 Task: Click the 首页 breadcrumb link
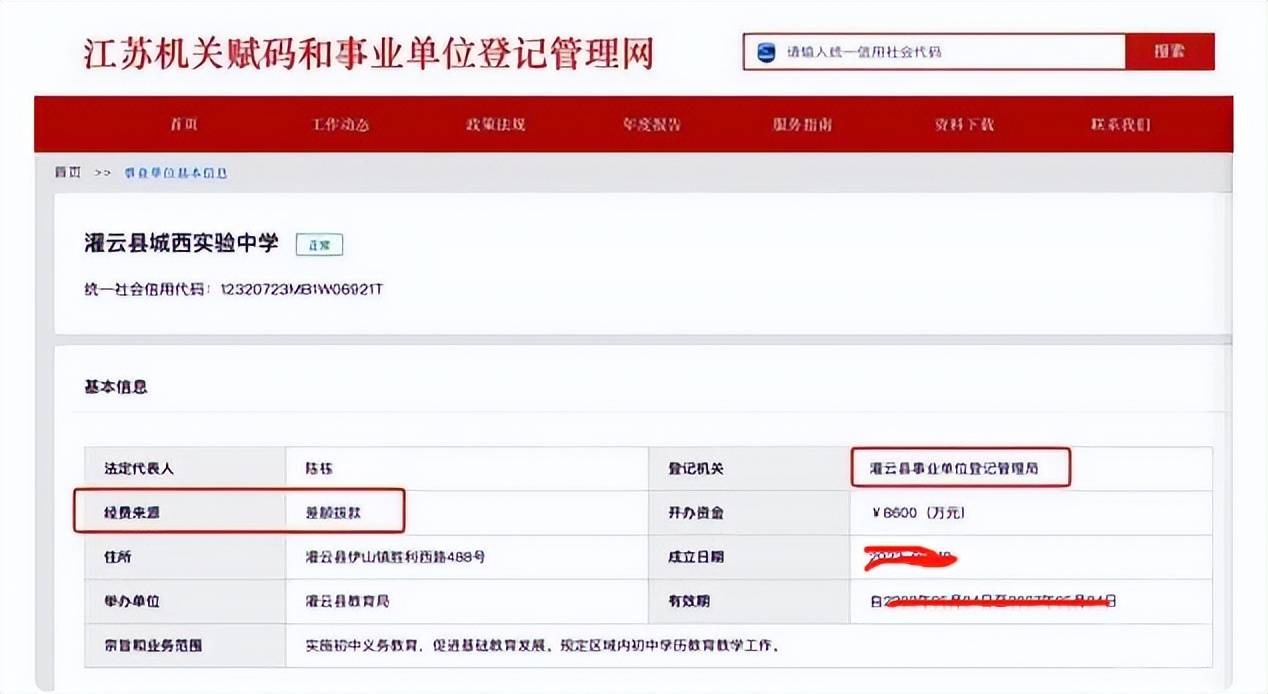coord(67,173)
